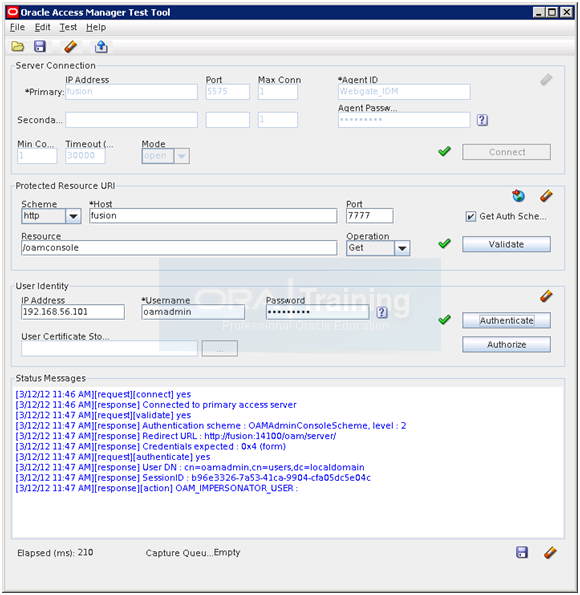Viewport: 580px width, 595px height.
Task: Click the upload arrow toolbar icon
Action: click(x=101, y=47)
